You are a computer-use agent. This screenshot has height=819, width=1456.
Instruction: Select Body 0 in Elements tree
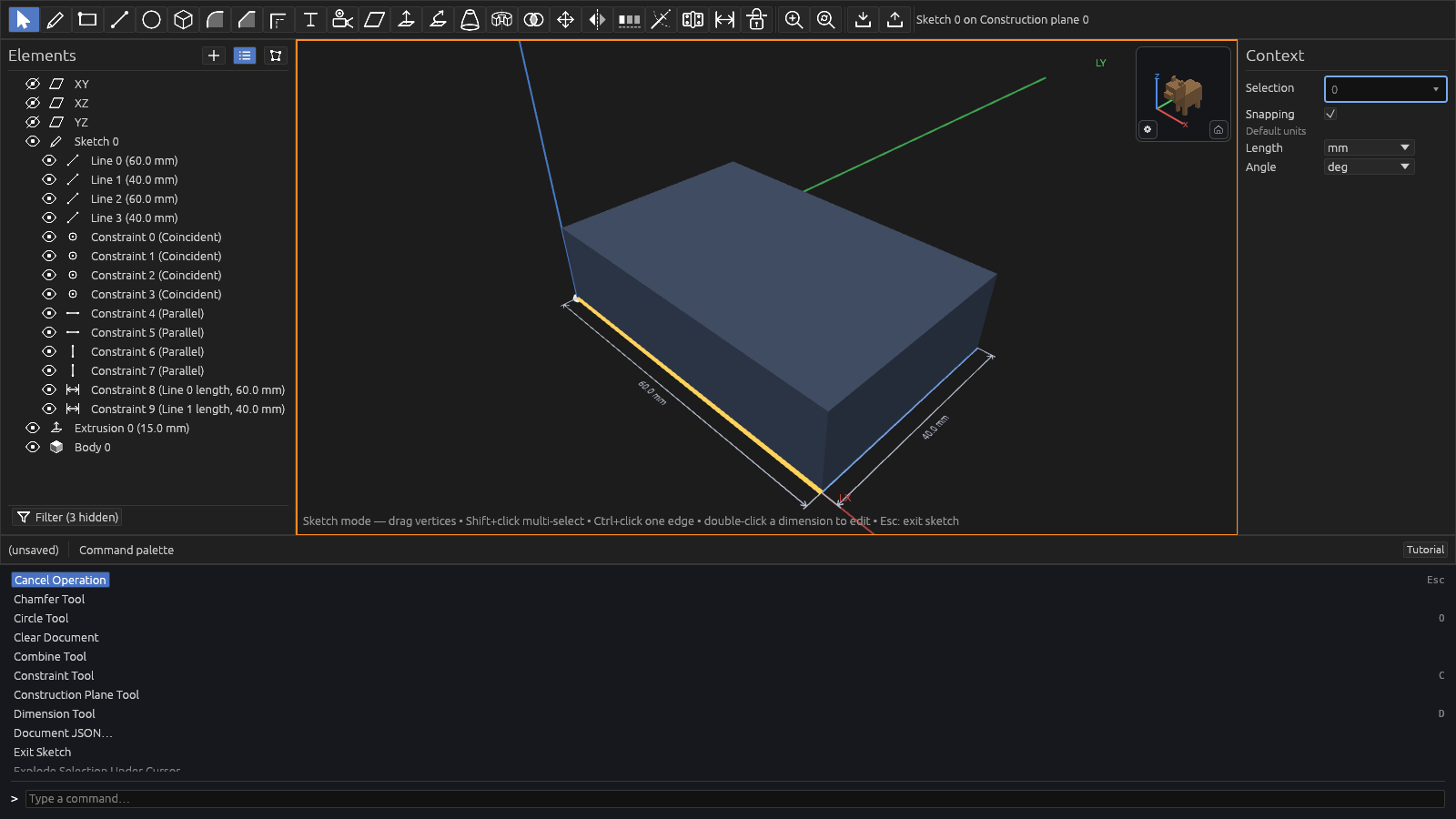pos(93,447)
